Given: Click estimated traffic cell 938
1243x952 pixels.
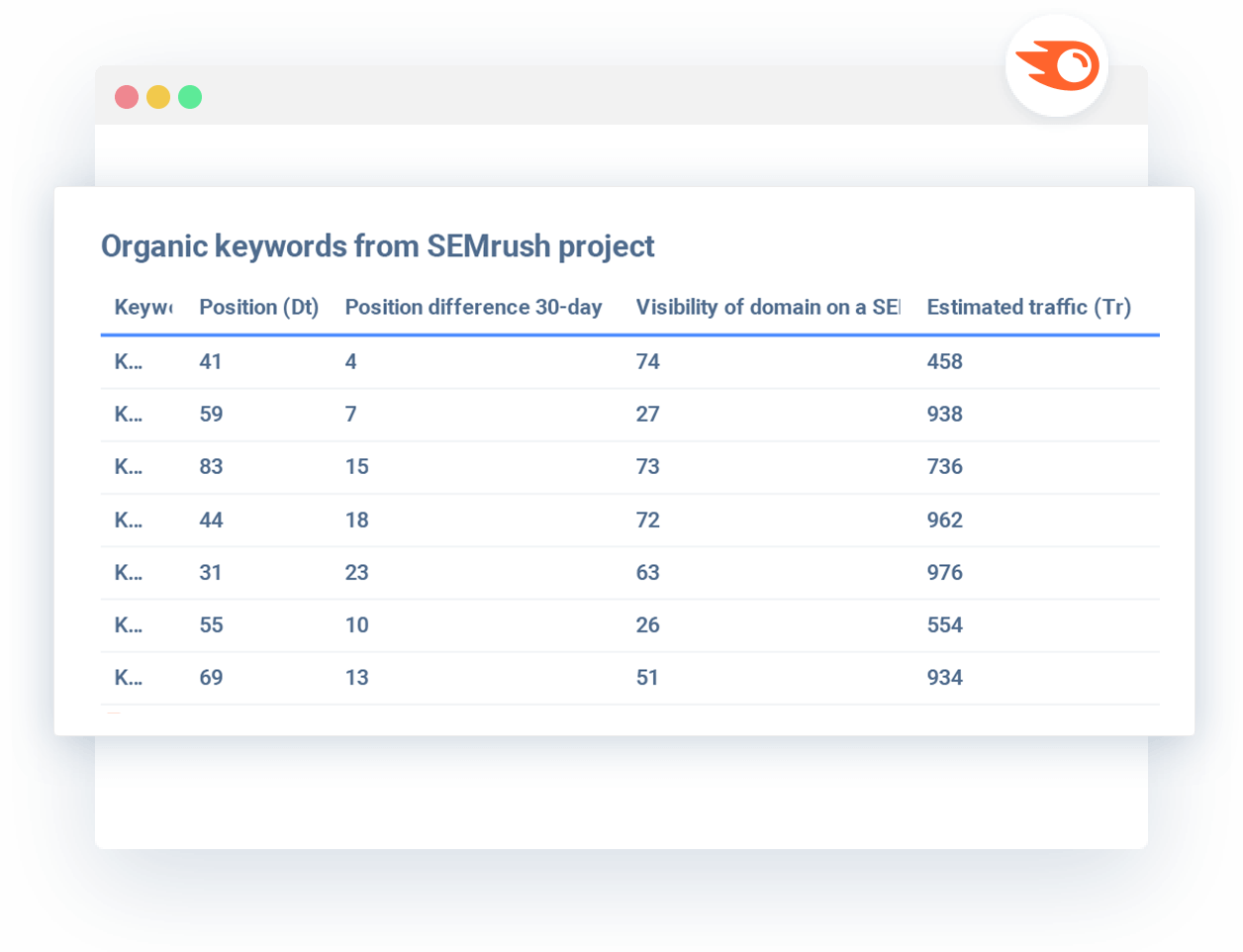Looking at the screenshot, I should click(944, 414).
